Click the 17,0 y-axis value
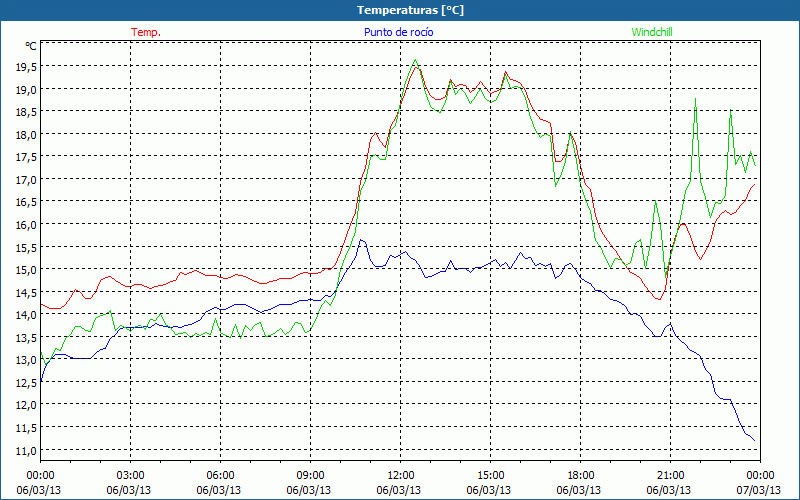800x500 pixels. (x=26, y=179)
